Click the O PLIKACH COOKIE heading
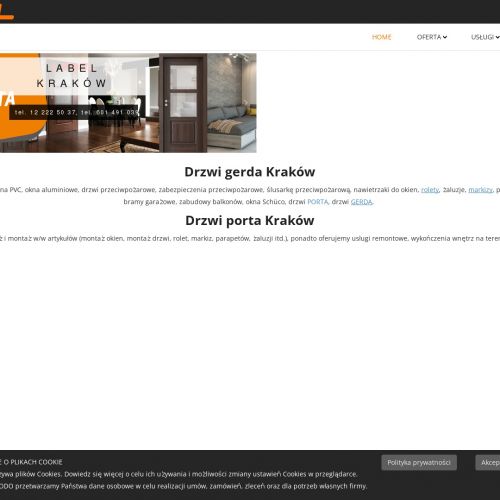Image resolution: width=500 pixels, height=500 pixels. click(x=31, y=462)
